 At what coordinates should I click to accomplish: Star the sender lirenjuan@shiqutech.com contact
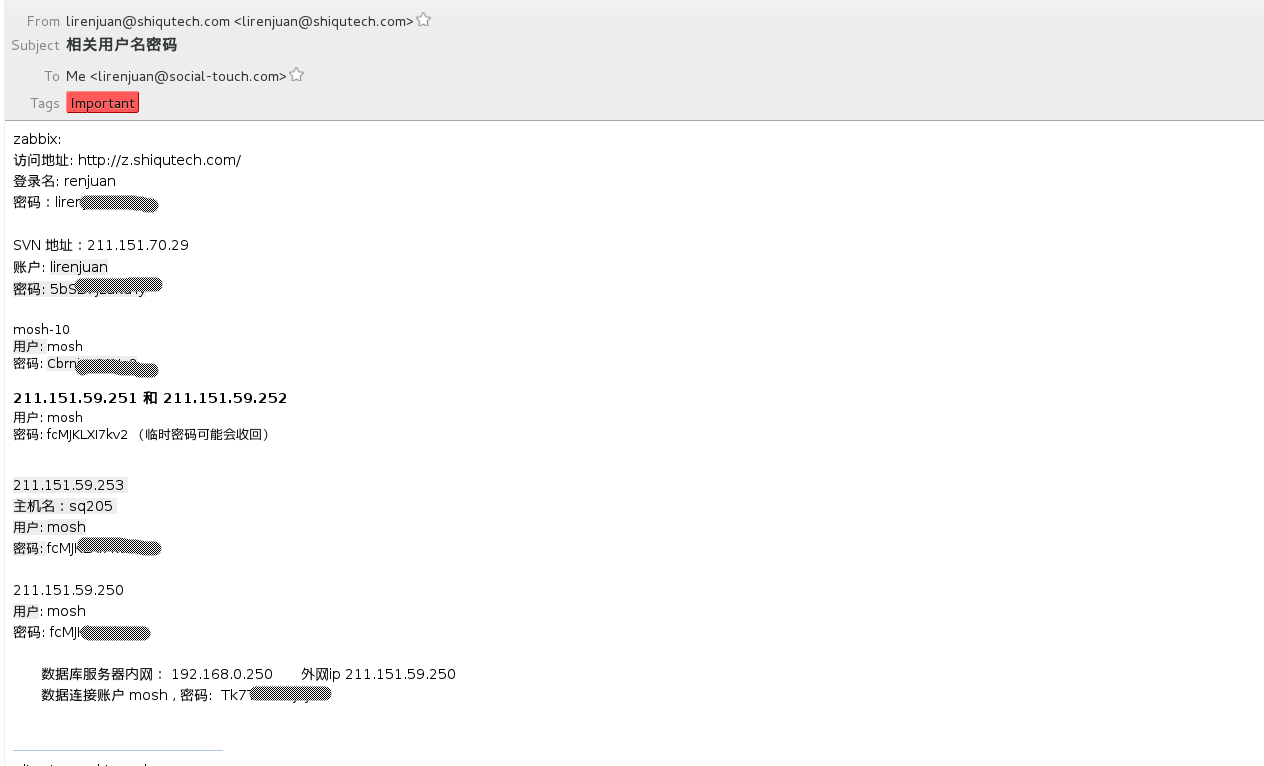(423, 19)
